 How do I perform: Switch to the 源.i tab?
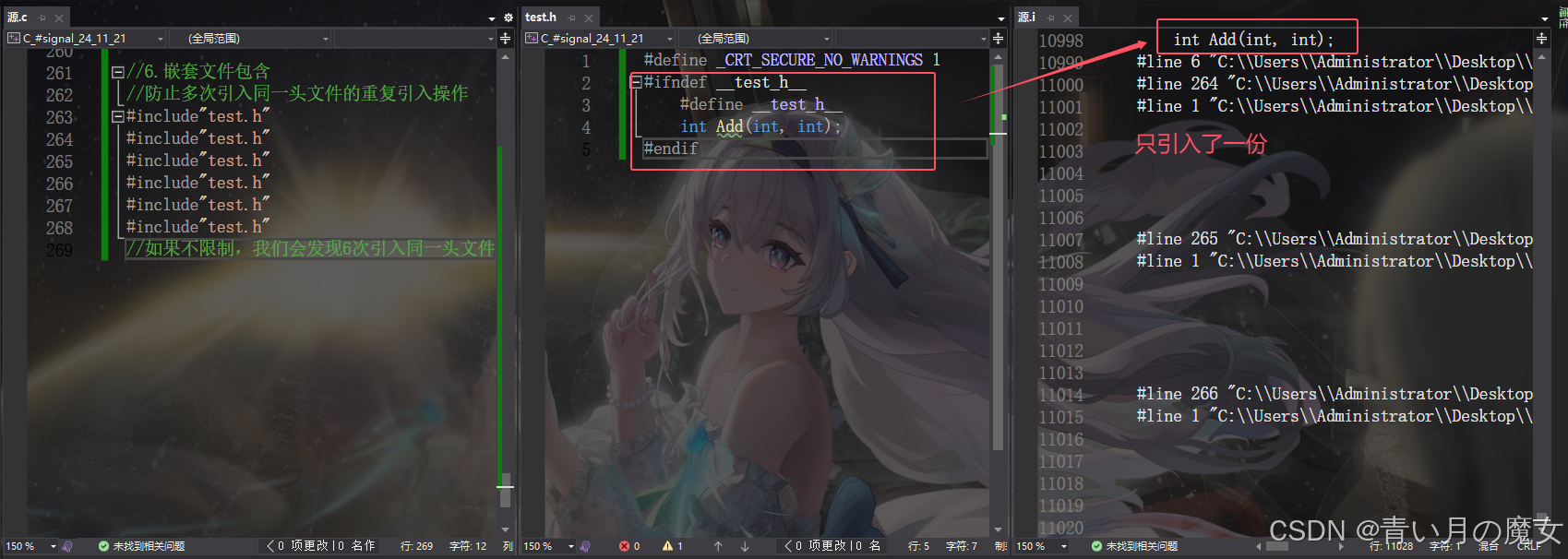(1027, 18)
